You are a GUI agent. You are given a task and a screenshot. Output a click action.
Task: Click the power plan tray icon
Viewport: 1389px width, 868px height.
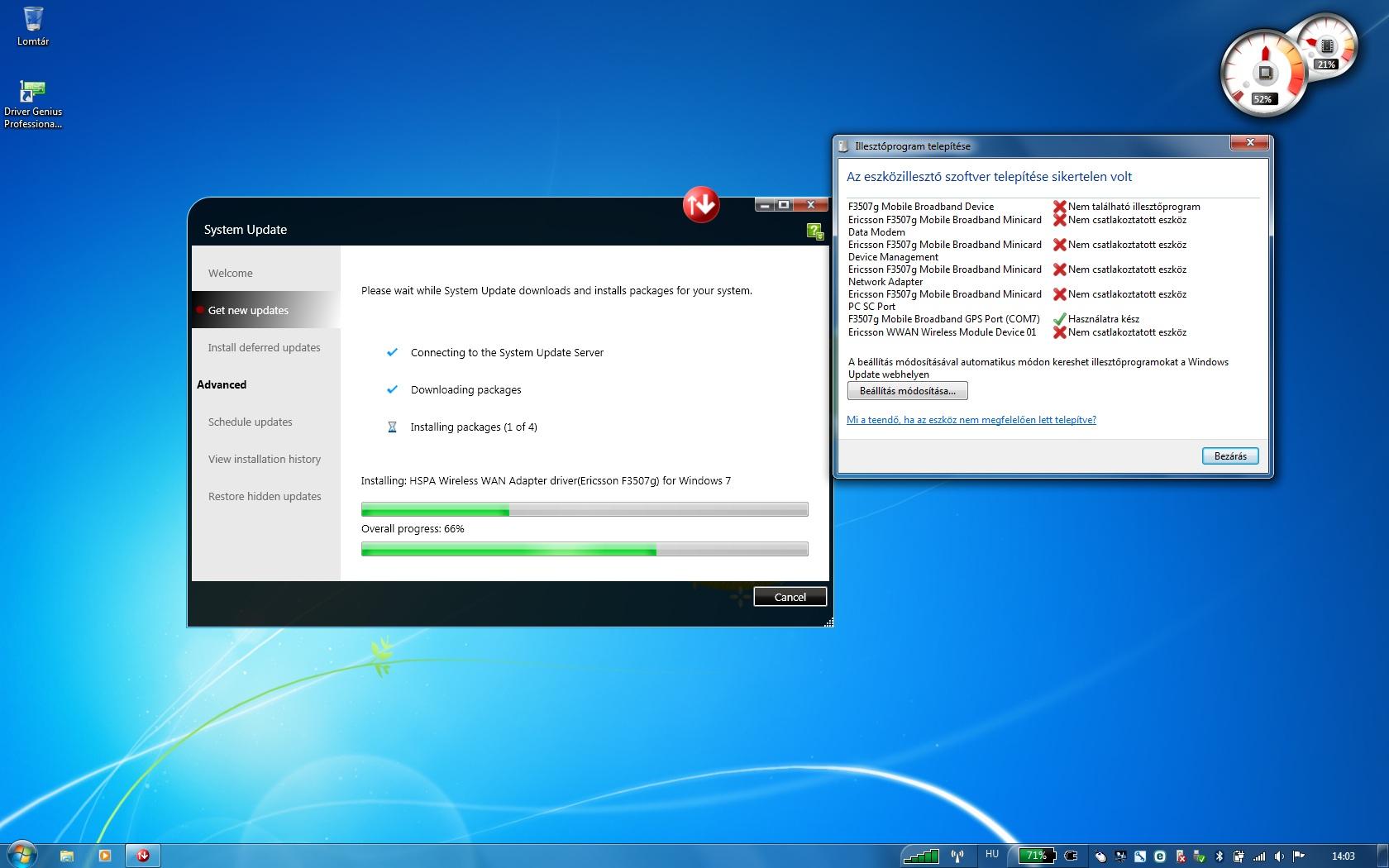[x=1239, y=856]
